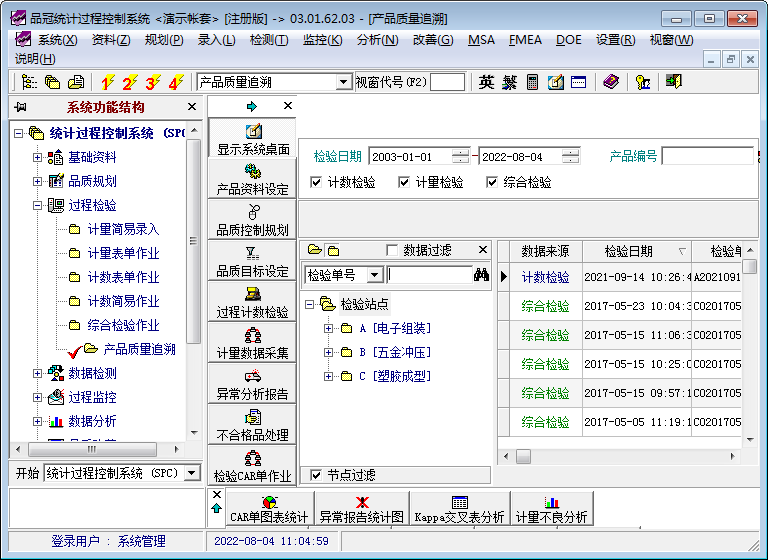Open the MSA menu
The width and height of the screenshot is (768, 560).
tap(481, 40)
